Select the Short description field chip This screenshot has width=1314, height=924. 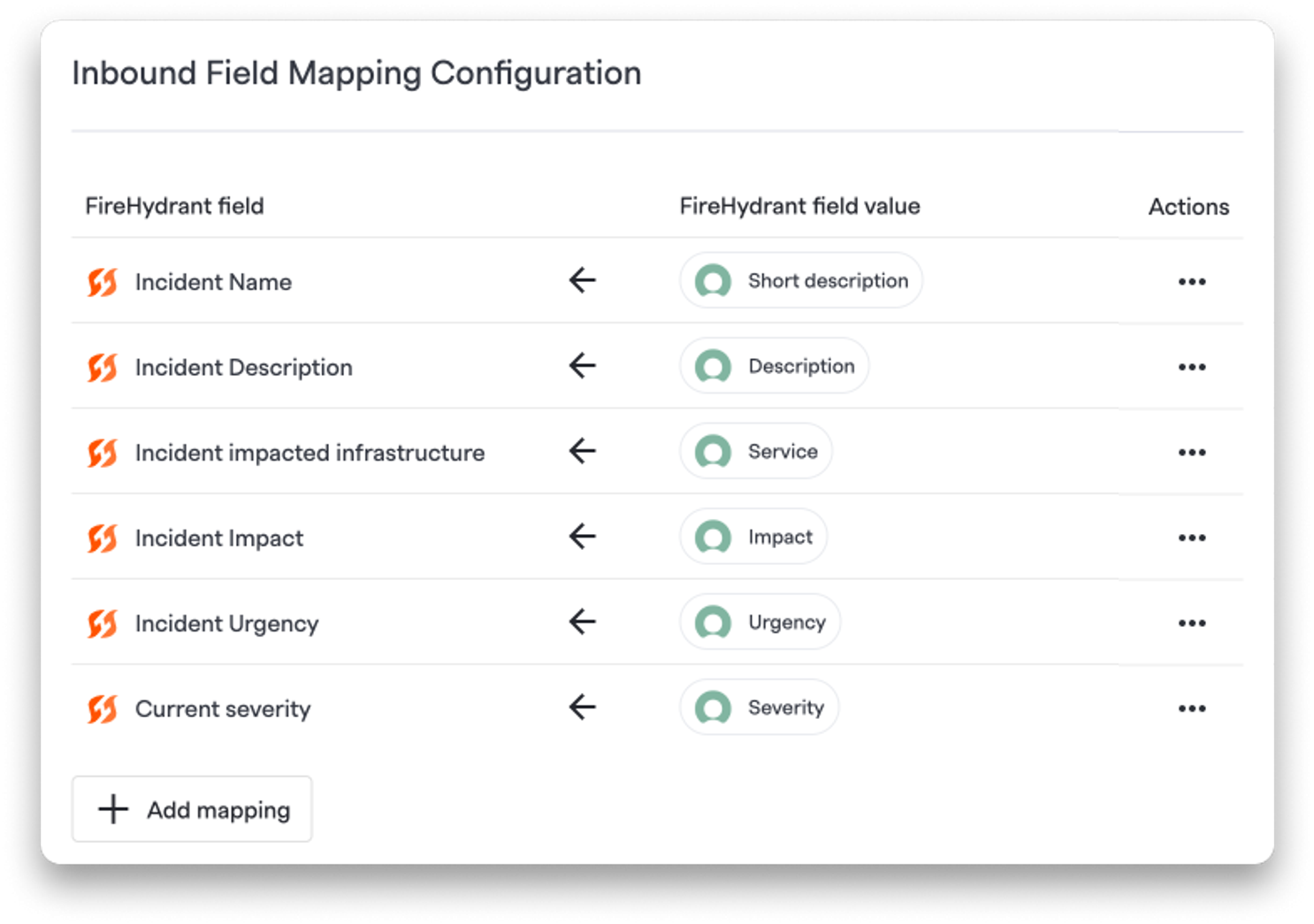tap(801, 280)
